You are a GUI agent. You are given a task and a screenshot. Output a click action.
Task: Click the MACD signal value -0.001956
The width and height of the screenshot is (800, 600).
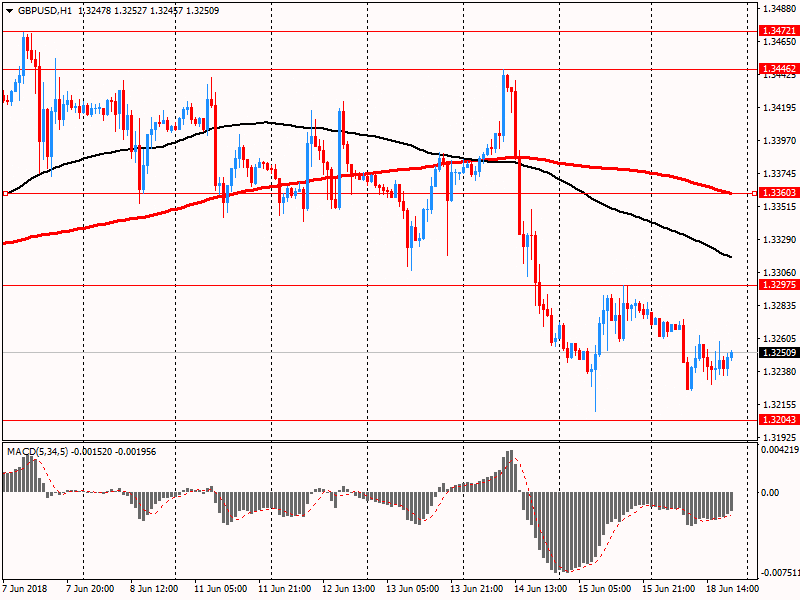135,452
